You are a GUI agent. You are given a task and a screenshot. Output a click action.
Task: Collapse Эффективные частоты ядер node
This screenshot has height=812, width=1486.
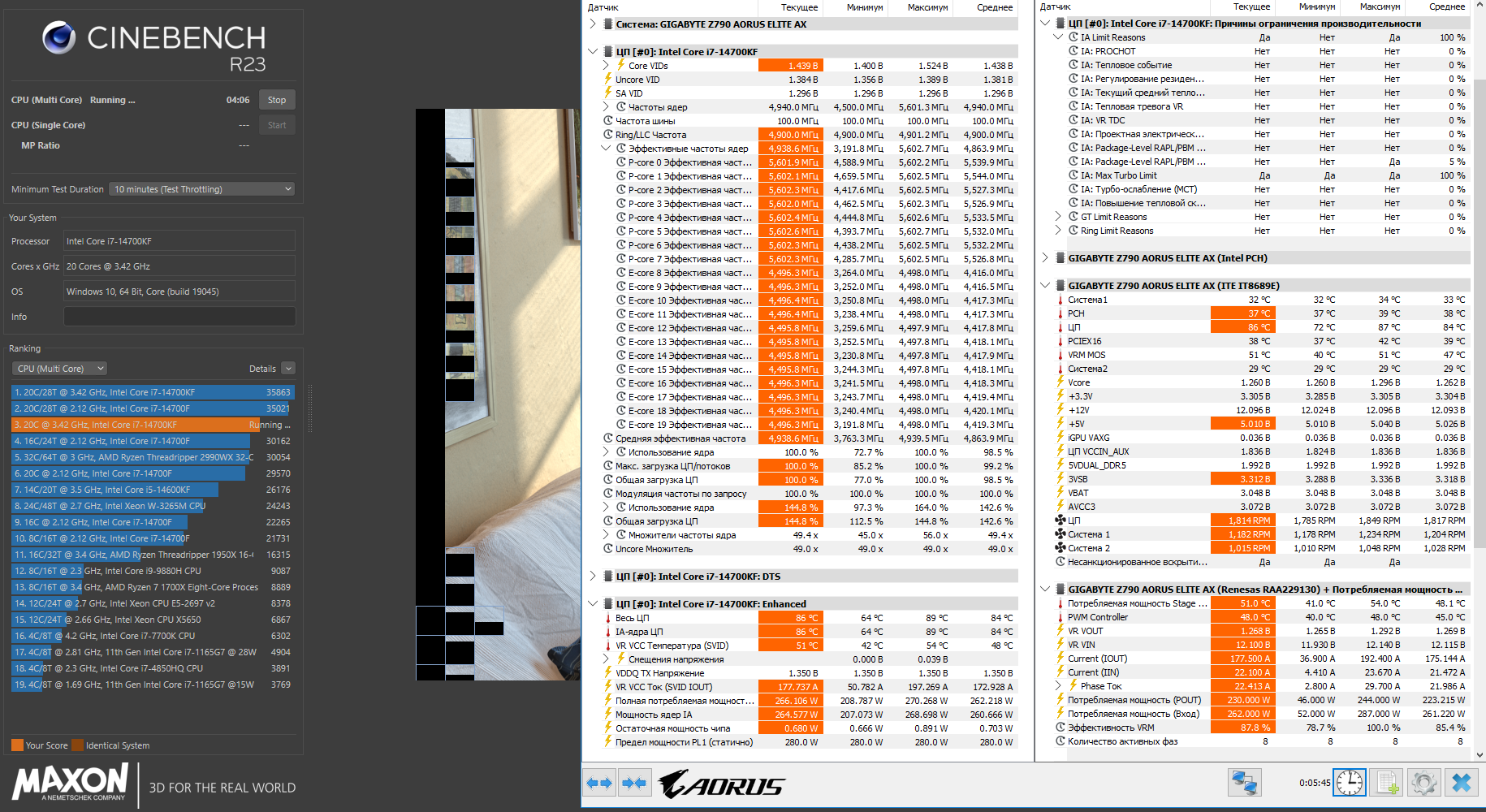(606, 148)
